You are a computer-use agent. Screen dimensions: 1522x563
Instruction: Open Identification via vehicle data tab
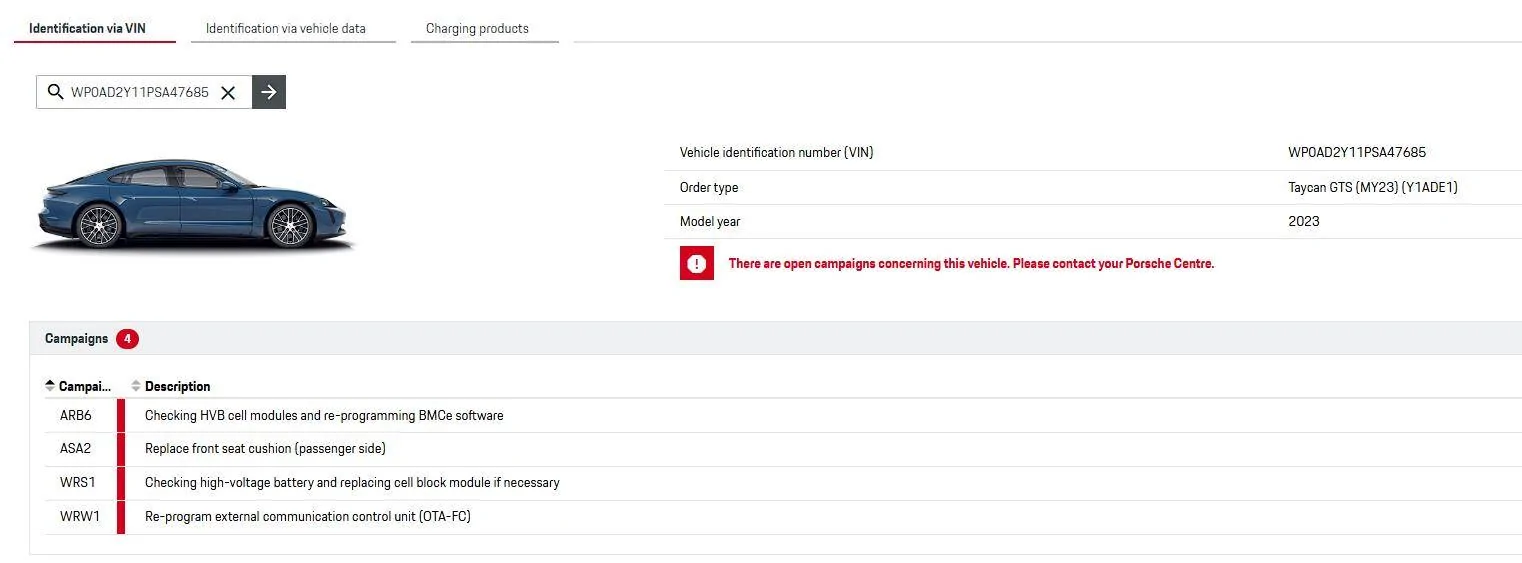coord(286,28)
